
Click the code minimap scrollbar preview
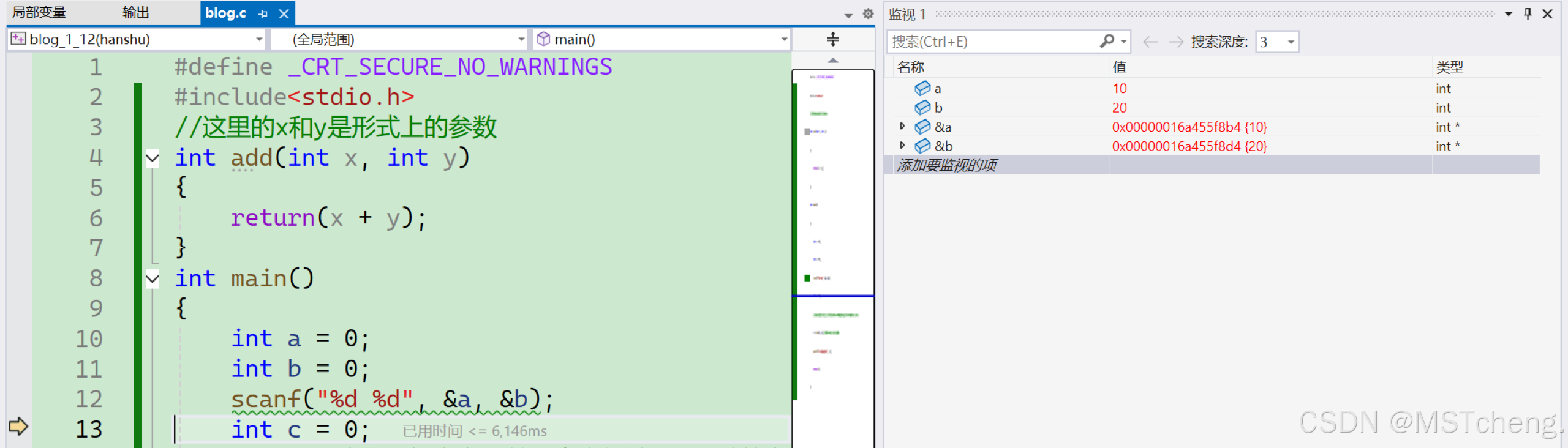point(833,257)
